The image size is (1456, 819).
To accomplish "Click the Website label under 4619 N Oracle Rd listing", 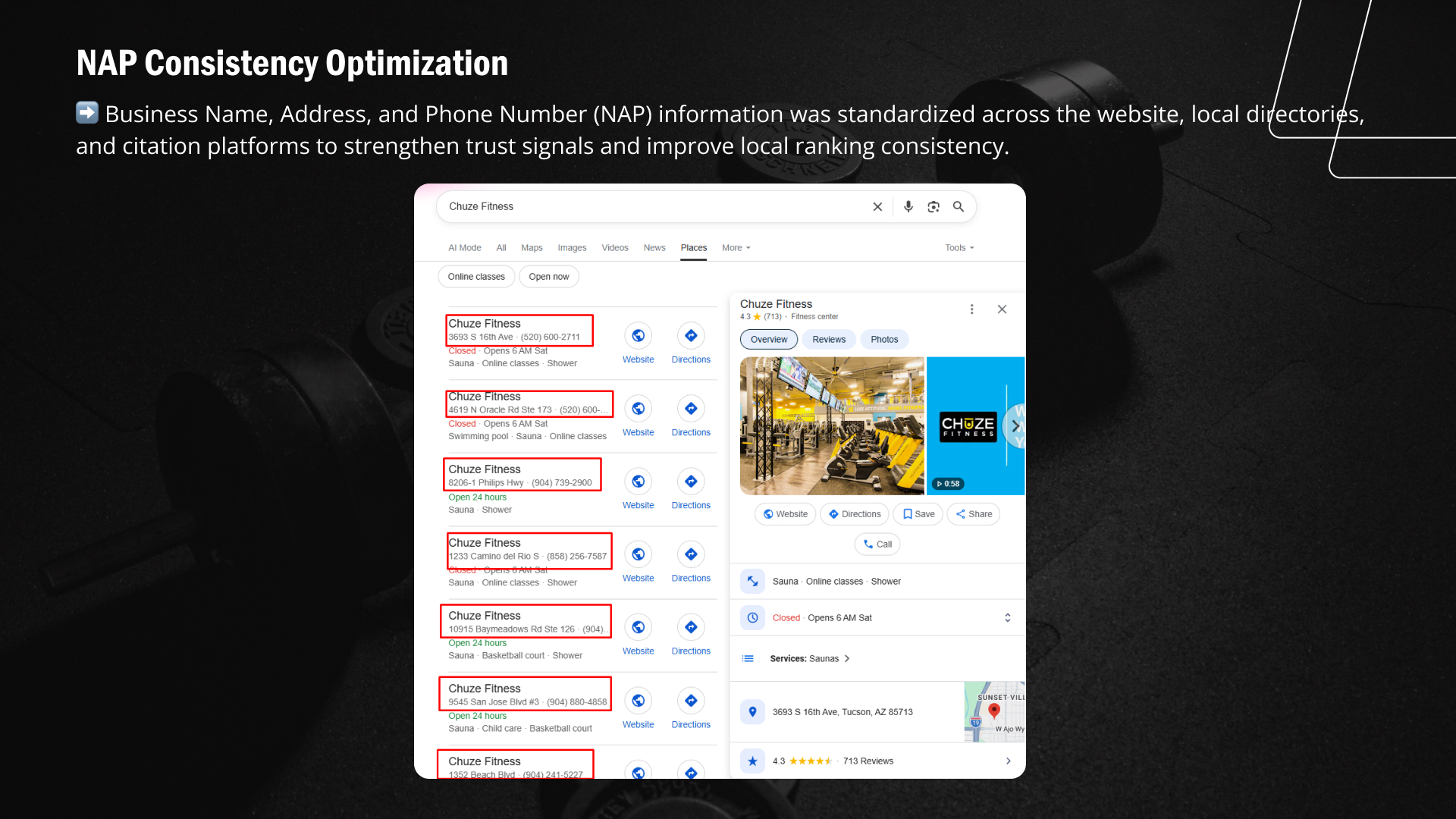I will click(639, 432).
